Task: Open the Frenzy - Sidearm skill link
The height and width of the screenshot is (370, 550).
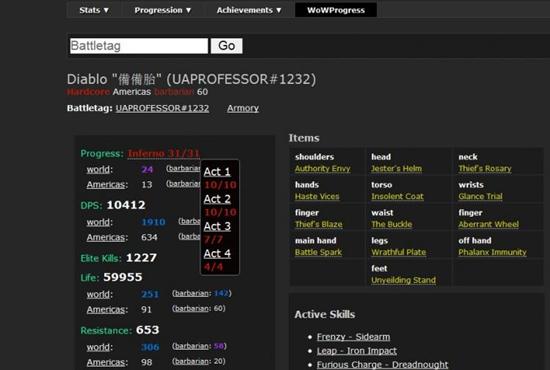Action: [353, 337]
